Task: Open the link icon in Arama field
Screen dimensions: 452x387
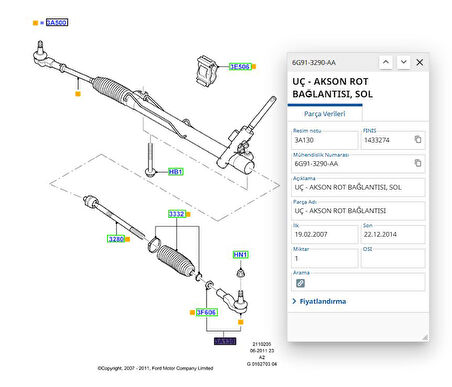Action: 300,283
